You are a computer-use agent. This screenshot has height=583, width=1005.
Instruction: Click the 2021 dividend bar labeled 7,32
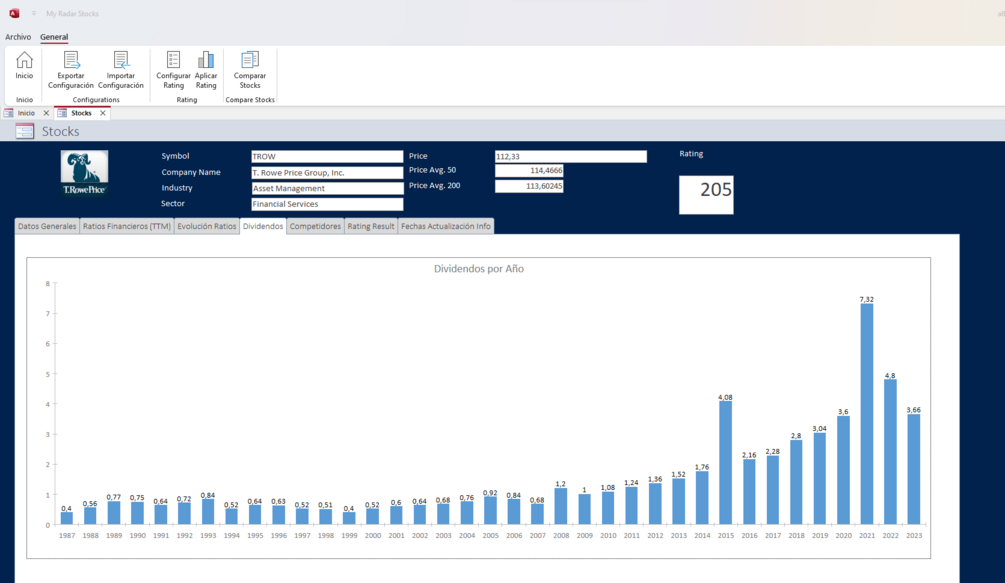tap(867, 414)
